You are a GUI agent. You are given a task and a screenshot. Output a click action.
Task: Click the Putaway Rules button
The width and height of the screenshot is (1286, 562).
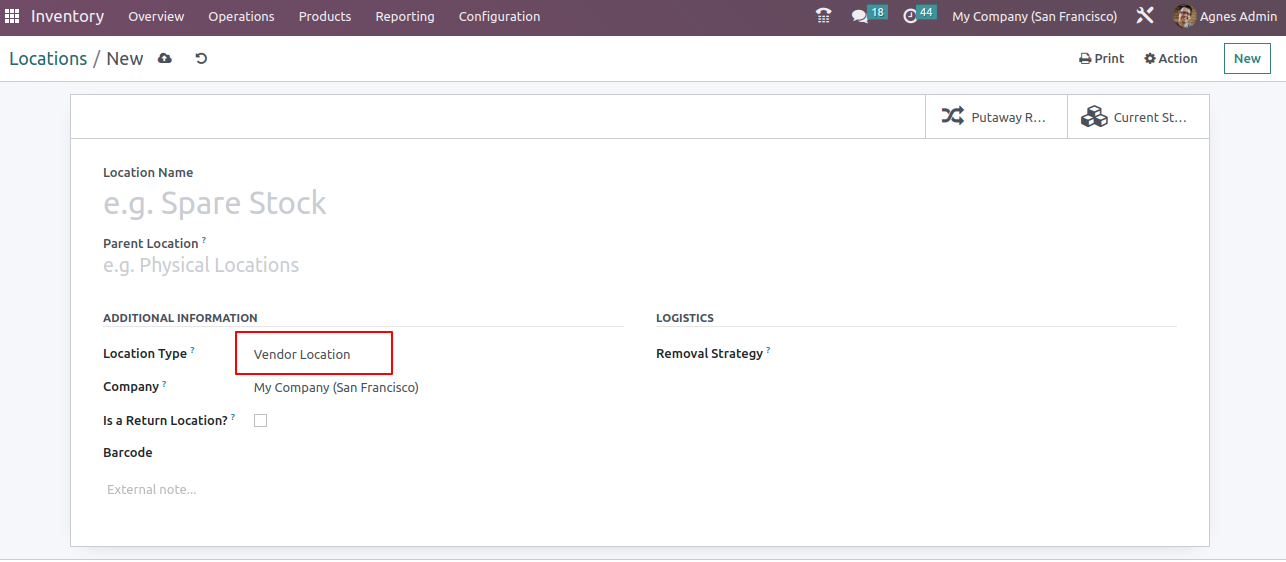coord(996,117)
